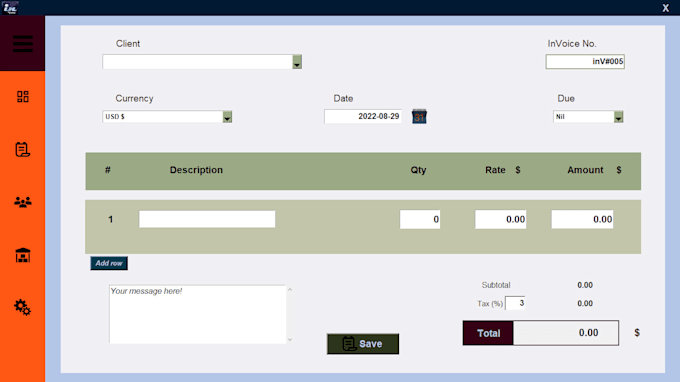Viewport: 680px width, 382px height.
Task: Click the app logo in title bar
Action: click(10, 7)
